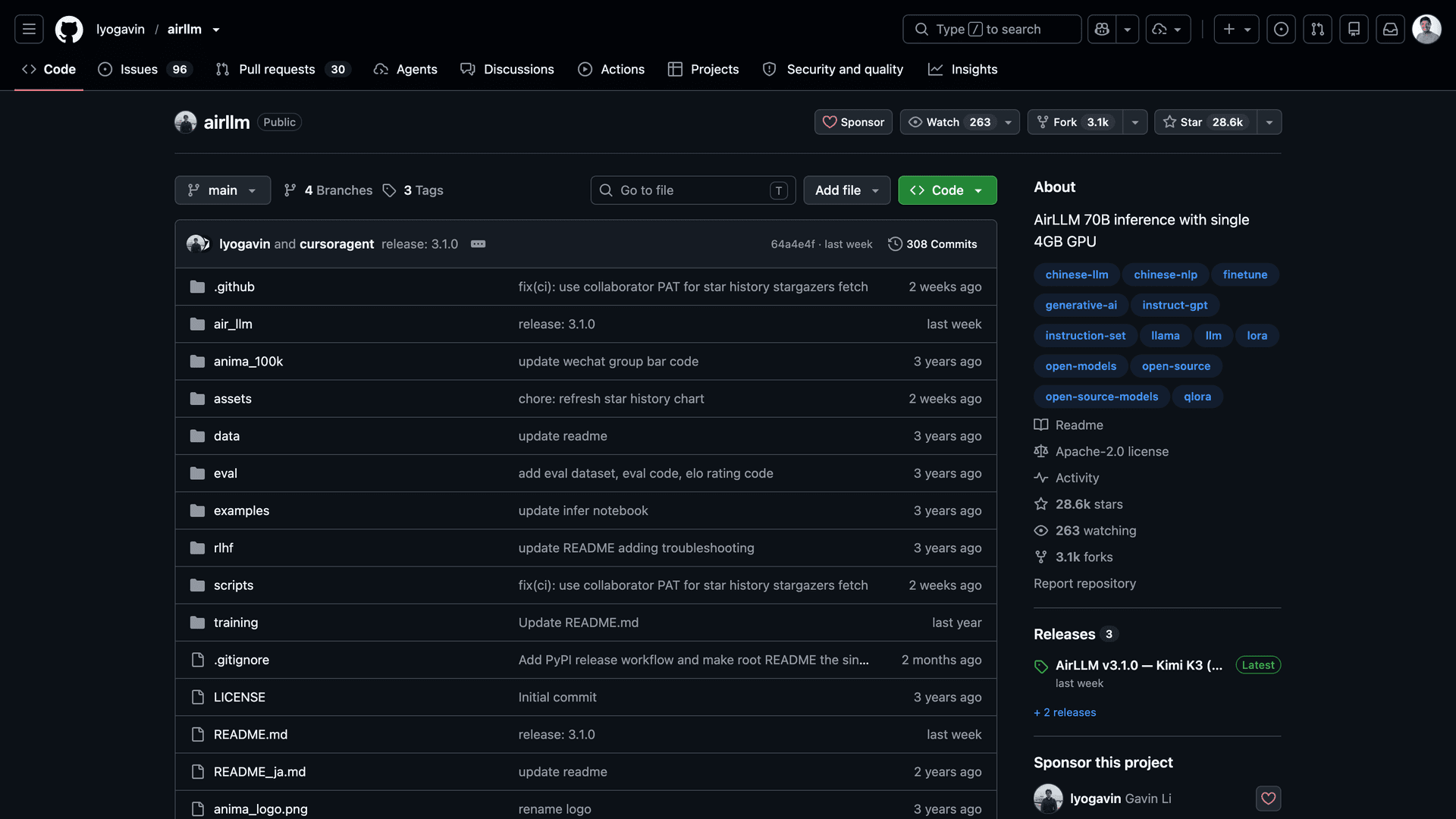
Task: Open the Security and quality tab
Action: coord(833,69)
